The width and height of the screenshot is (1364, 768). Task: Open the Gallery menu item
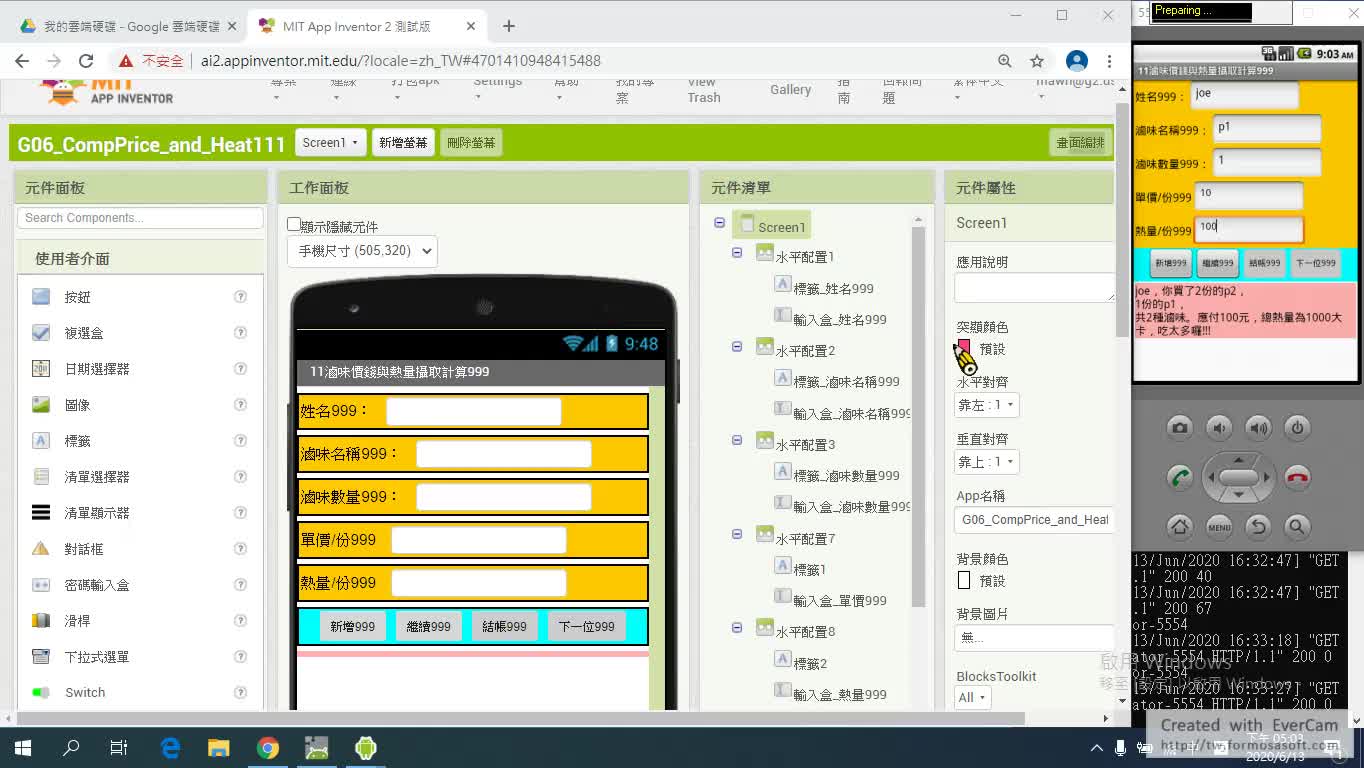(790, 90)
